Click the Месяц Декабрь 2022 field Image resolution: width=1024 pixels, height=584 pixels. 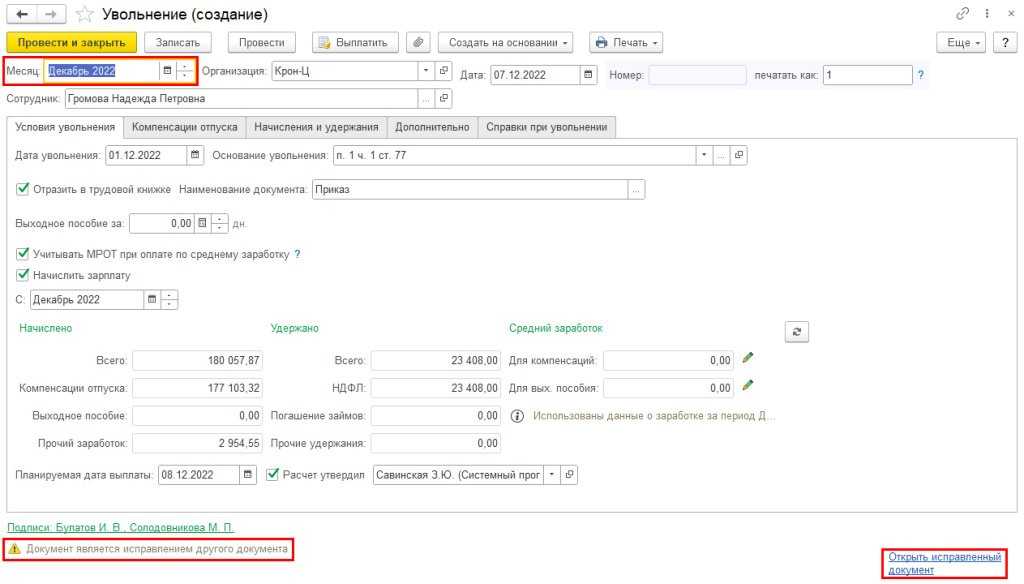tap(102, 71)
